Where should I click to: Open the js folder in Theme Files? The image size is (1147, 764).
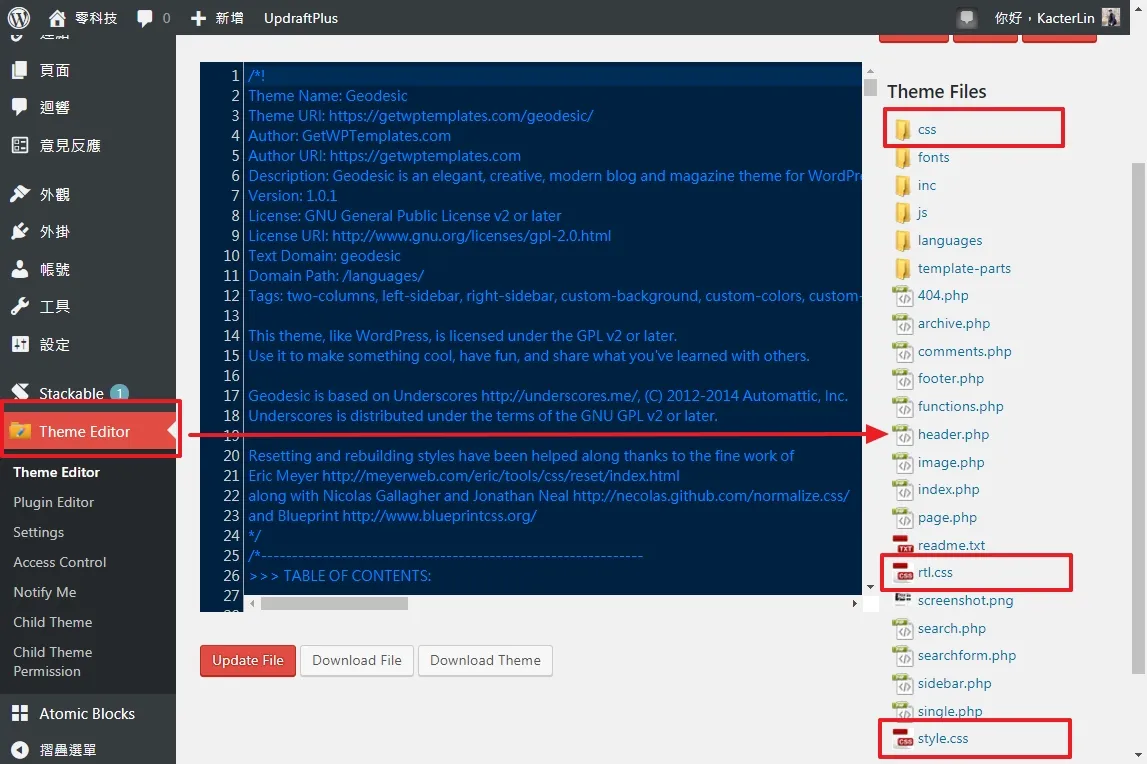pyautogui.click(x=922, y=213)
